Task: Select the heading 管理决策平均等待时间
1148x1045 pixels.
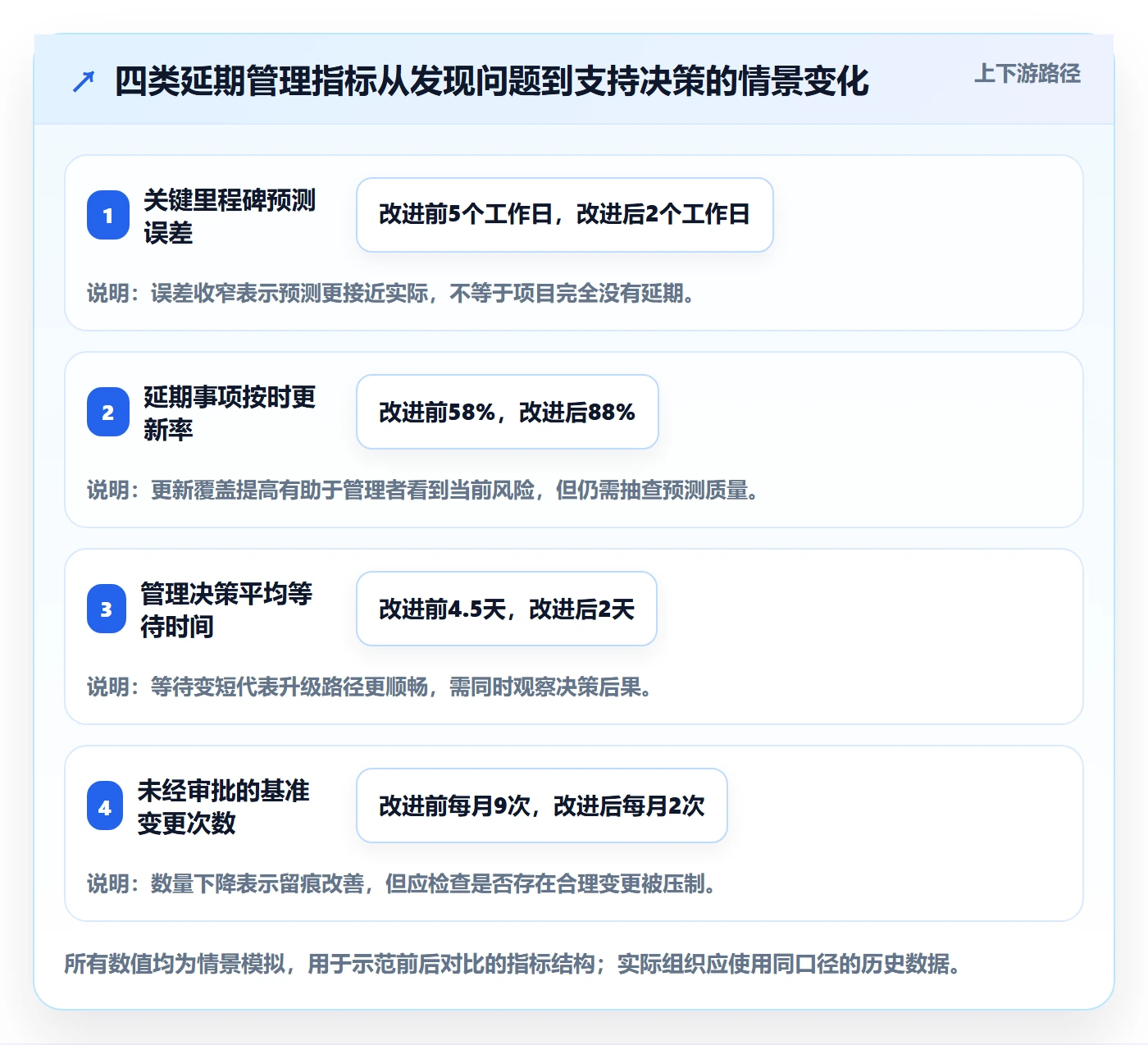Action: click(x=226, y=609)
